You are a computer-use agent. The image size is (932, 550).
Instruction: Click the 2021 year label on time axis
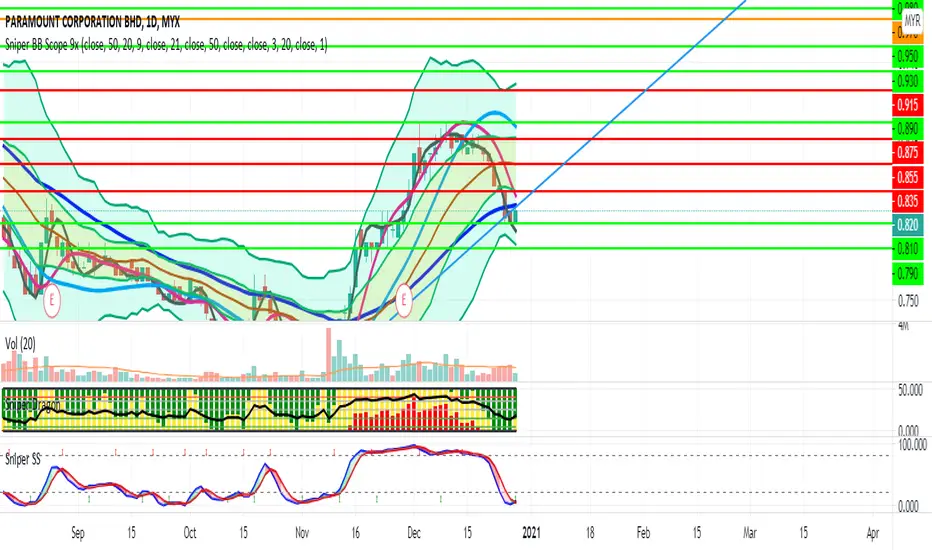point(531,533)
